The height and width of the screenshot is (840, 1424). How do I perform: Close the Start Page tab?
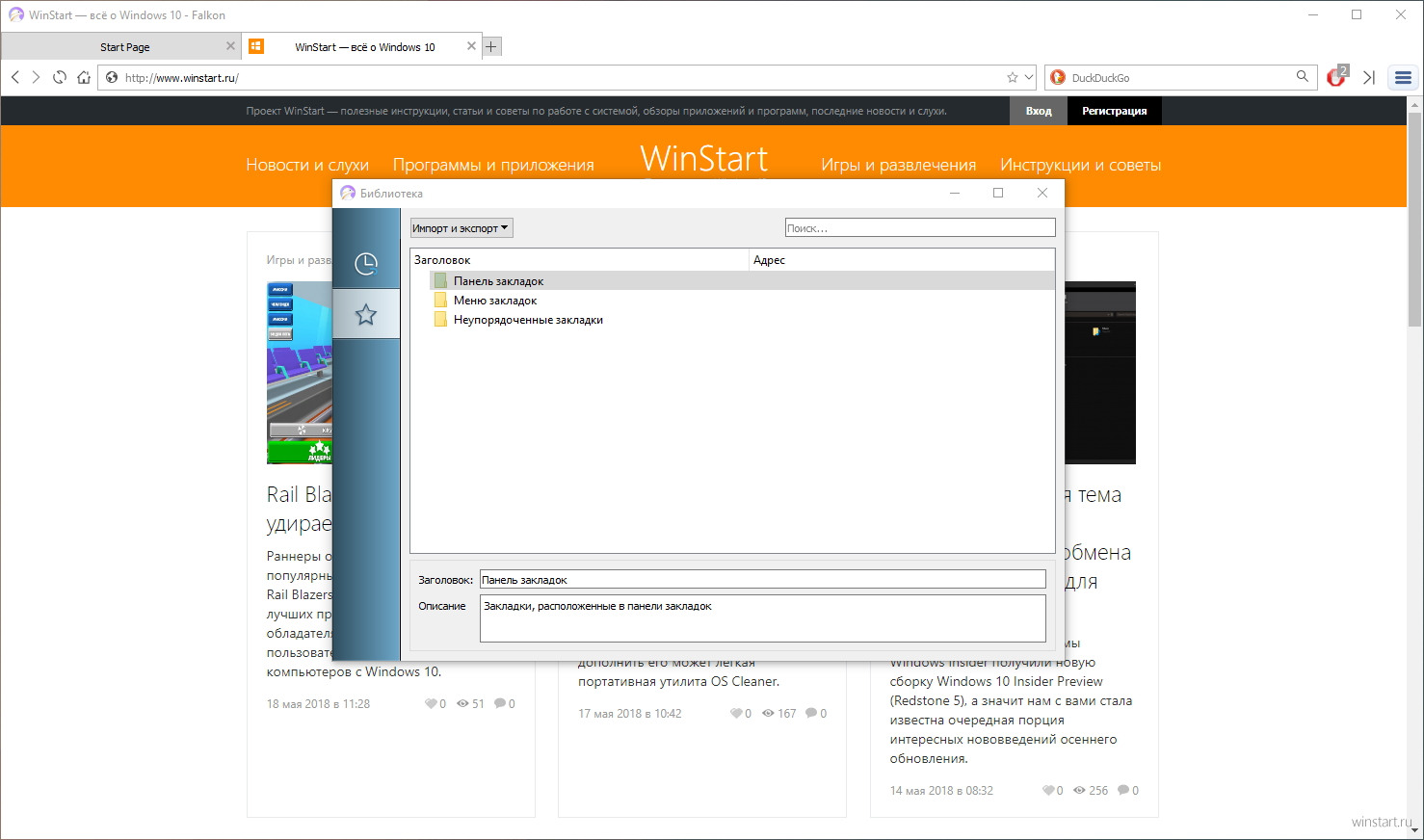click(230, 46)
